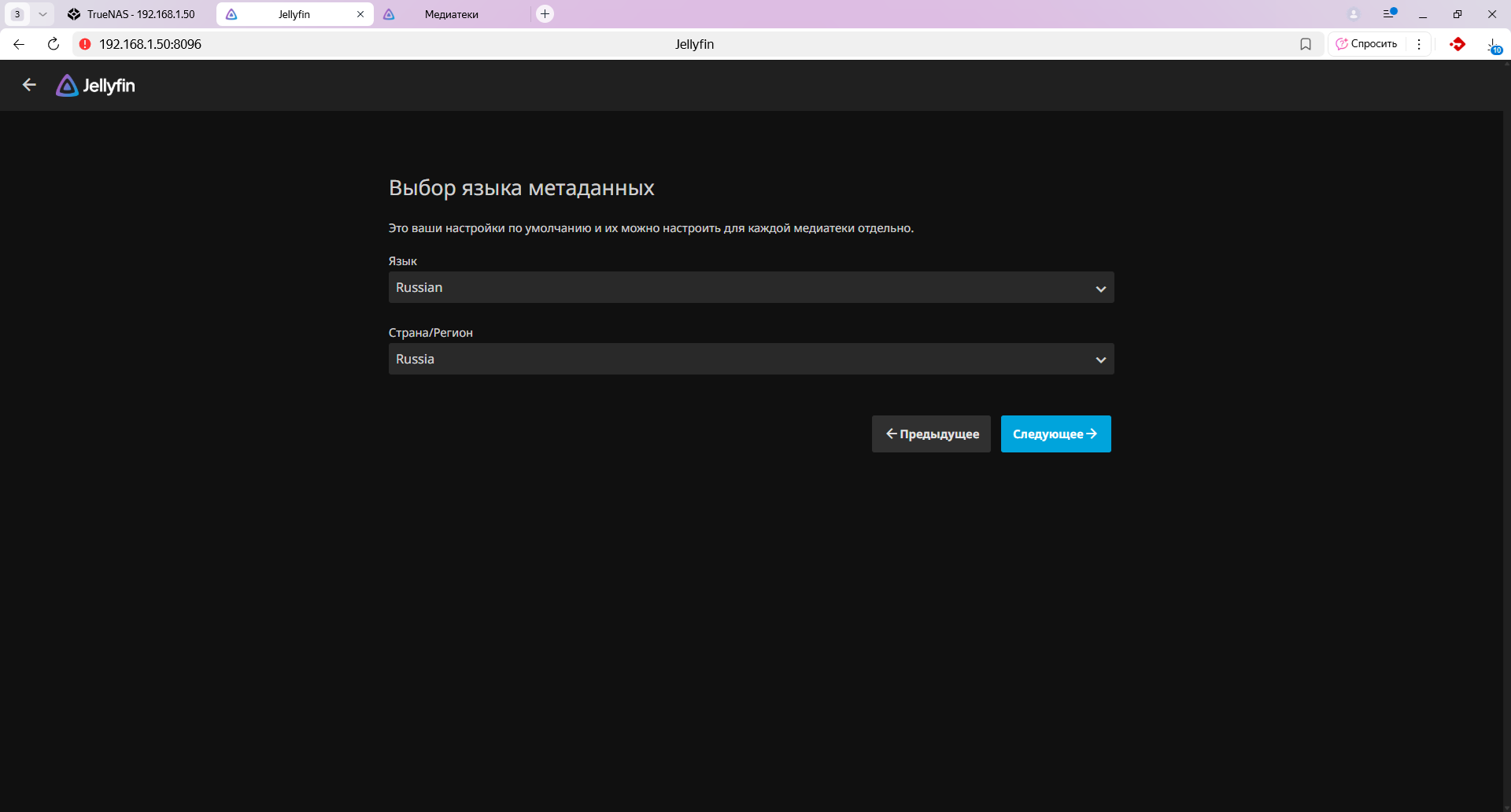Click the Спросить assistant button
The width and height of the screenshot is (1511, 812).
(1367, 44)
